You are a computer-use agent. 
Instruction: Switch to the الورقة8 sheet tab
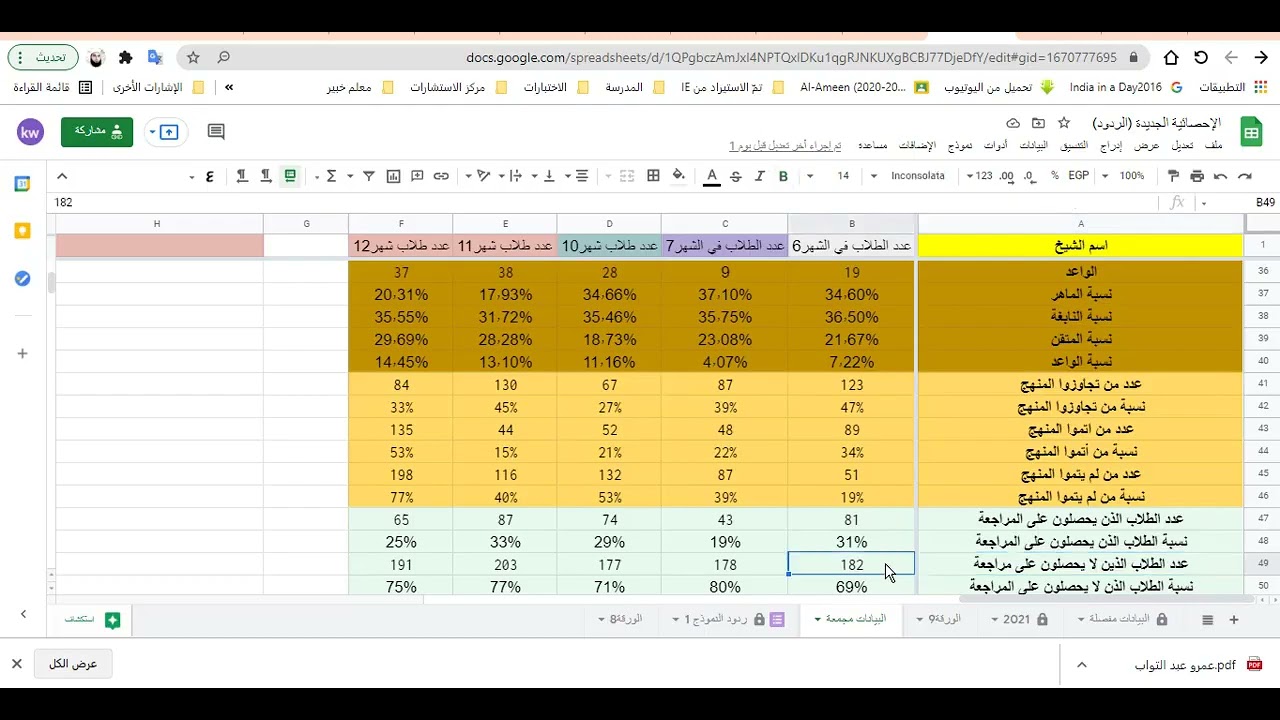pos(621,619)
